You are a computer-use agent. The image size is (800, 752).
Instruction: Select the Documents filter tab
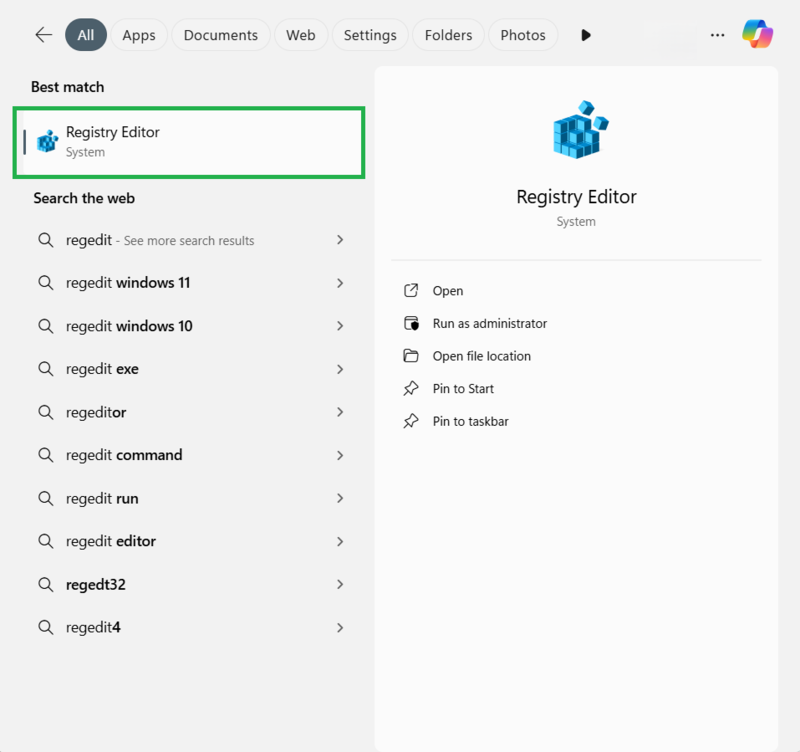[221, 35]
